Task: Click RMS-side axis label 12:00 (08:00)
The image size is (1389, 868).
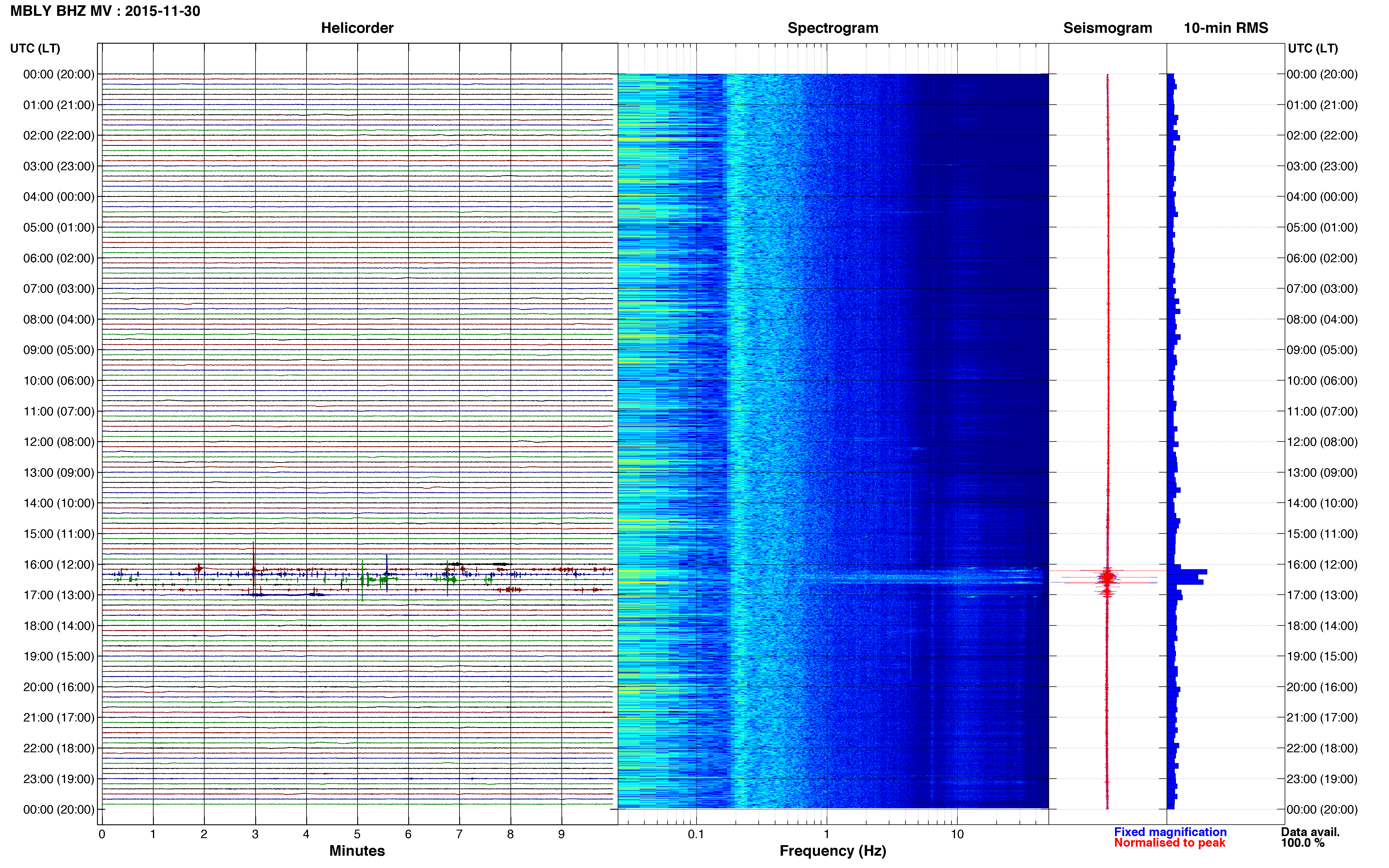Action: (1322, 442)
